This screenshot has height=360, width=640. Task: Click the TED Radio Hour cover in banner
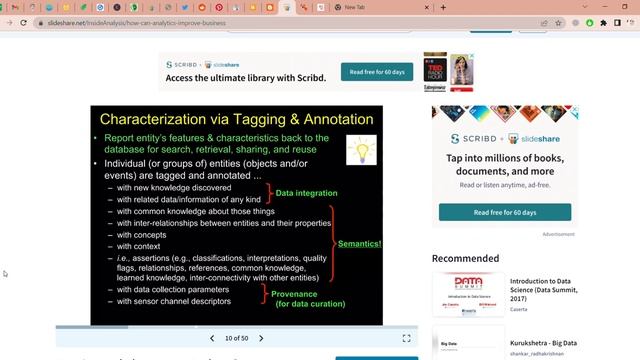coord(435,70)
